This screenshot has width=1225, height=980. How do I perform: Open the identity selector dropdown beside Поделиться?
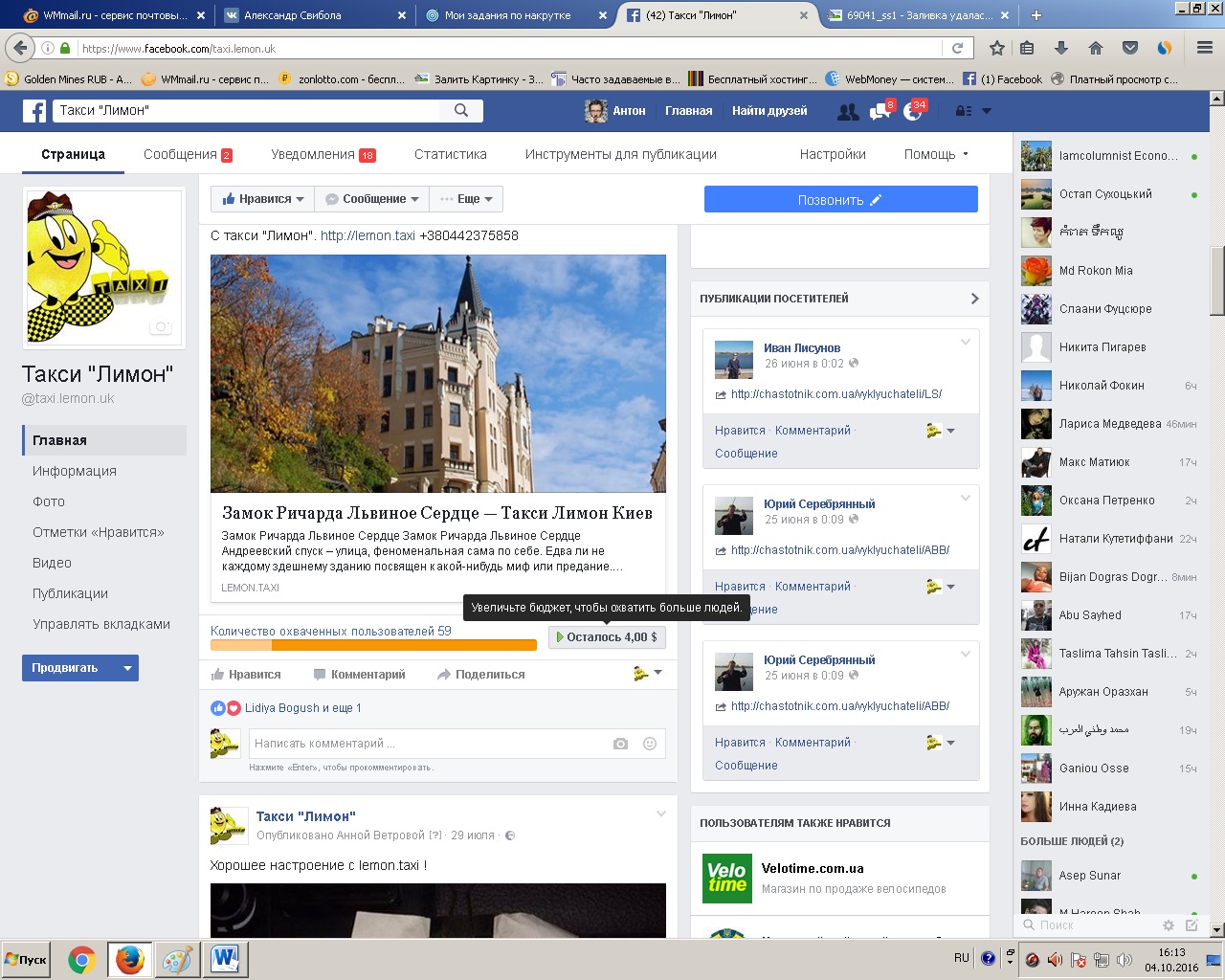pyautogui.click(x=648, y=674)
